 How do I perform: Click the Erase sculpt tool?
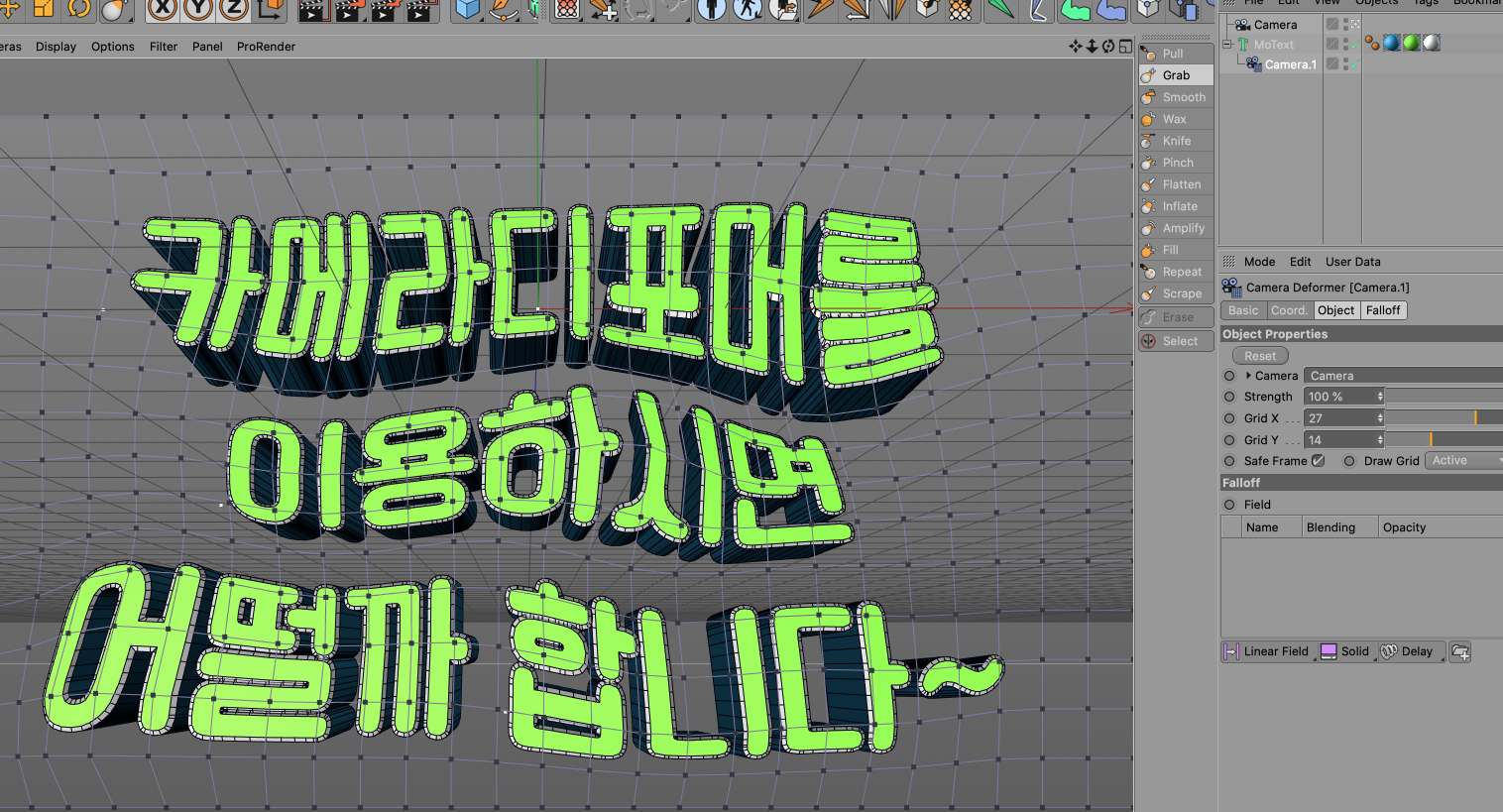pyautogui.click(x=1176, y=317)
